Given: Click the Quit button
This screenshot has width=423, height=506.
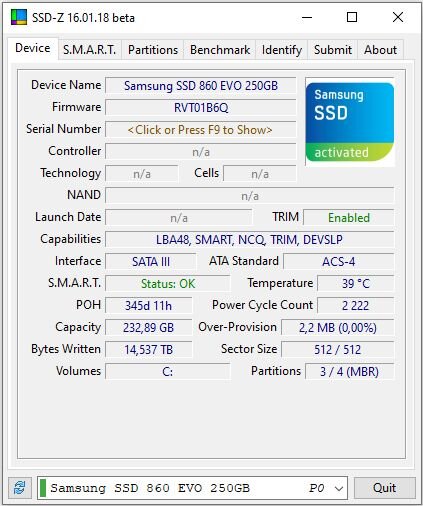Looking at the screenshot, I should coord(385,488).
